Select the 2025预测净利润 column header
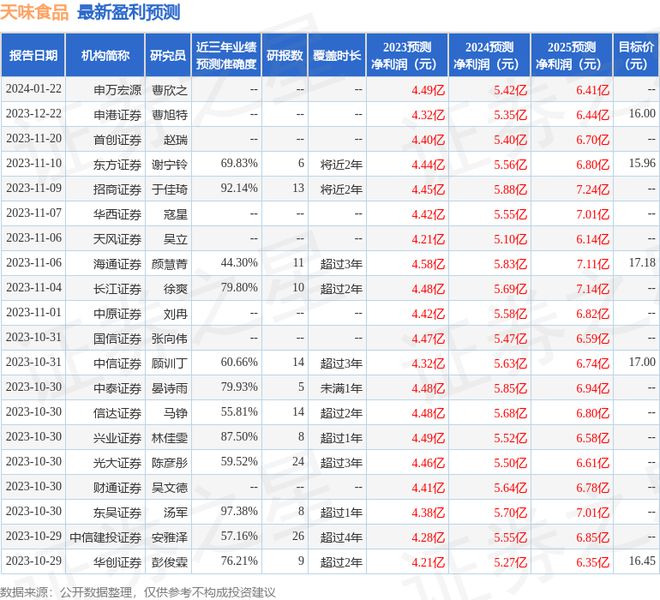The width and height of the screenshot is (660, 600). click(571, 55)
